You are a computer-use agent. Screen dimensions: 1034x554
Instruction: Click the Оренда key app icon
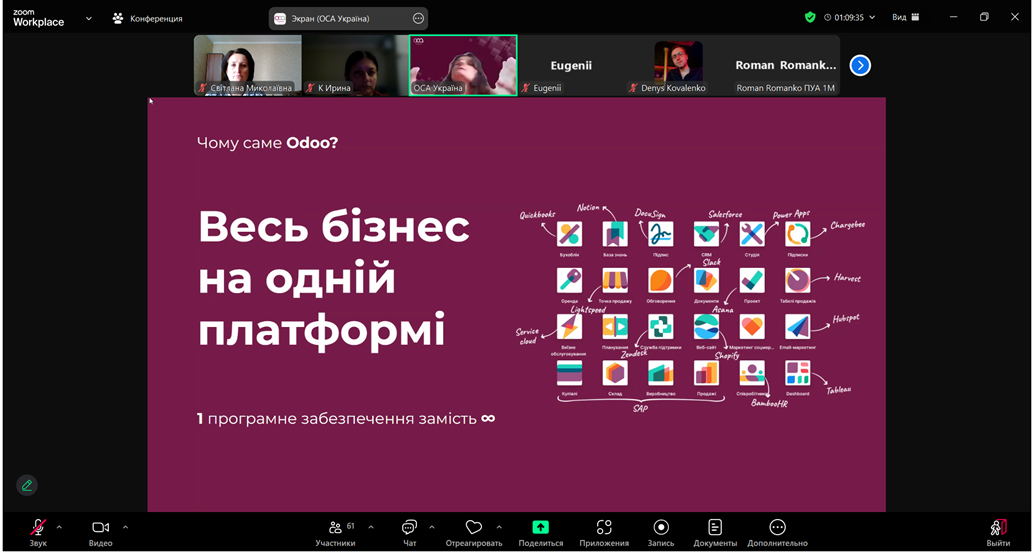(569, 280)
